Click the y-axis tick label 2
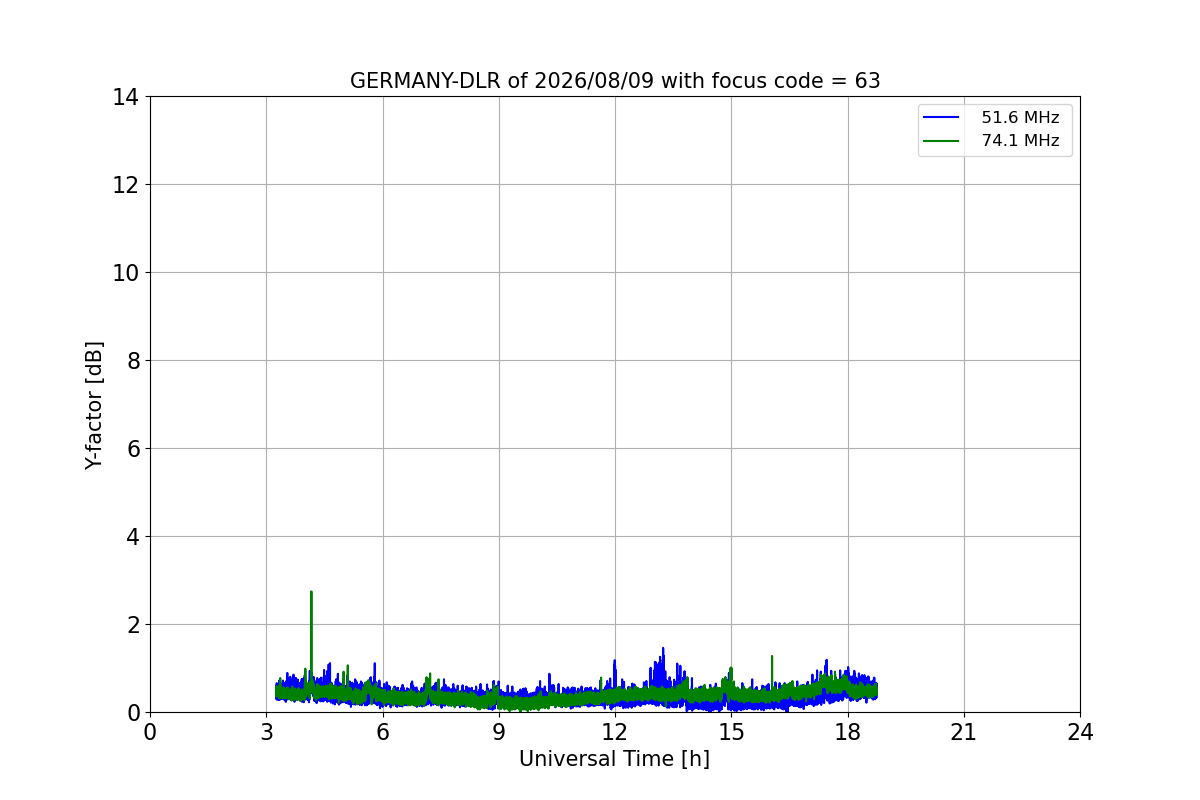Image resolution: width=1200 pixels, height=800 pixels. coord(133,625)
